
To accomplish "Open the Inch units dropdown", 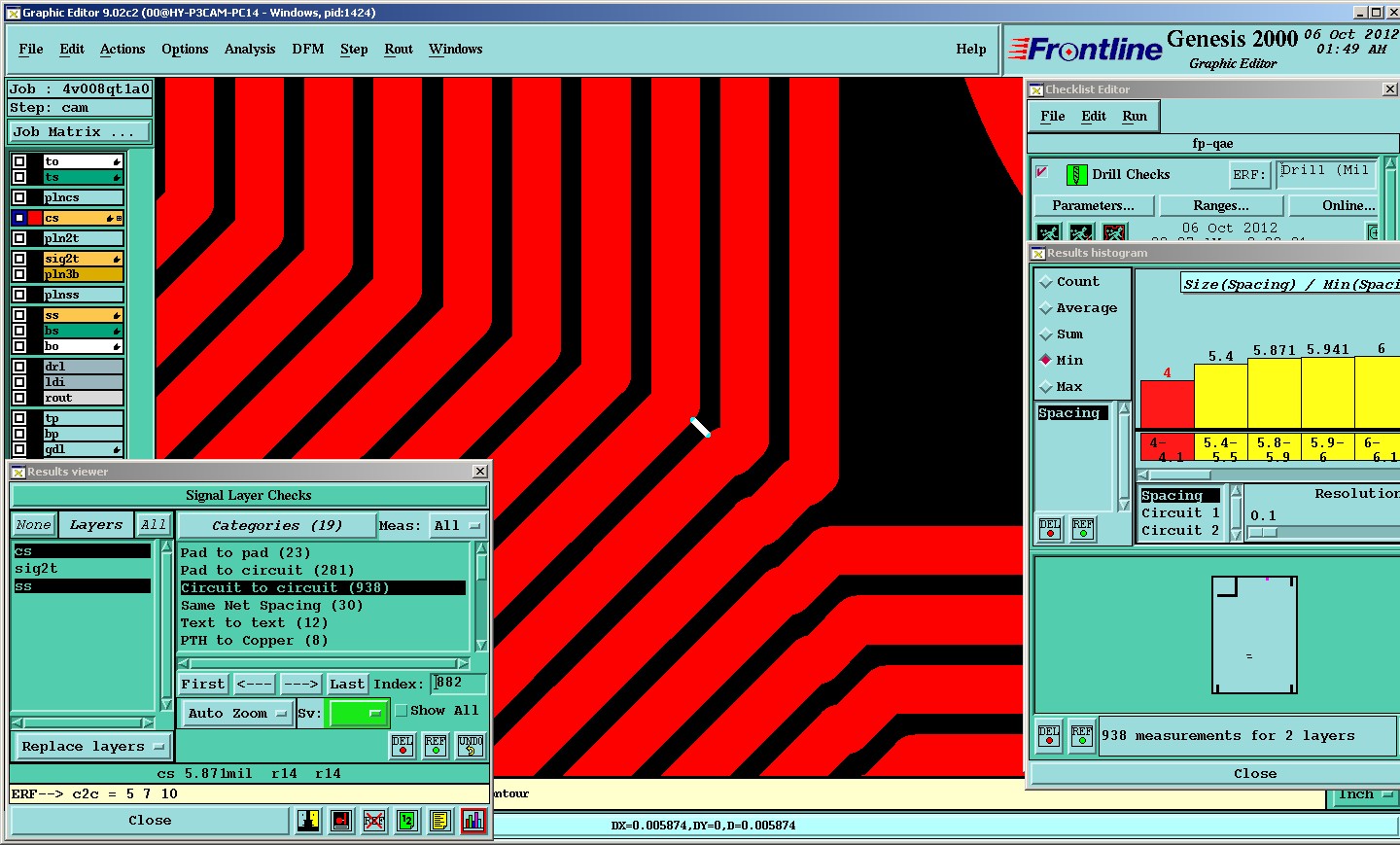I will coord(1364,795).
